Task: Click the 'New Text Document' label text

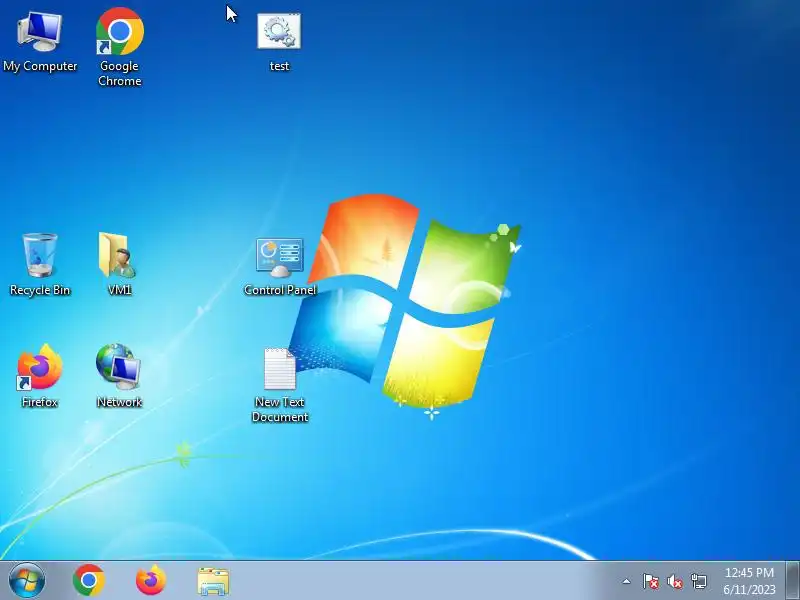Action: pos(280,409)
